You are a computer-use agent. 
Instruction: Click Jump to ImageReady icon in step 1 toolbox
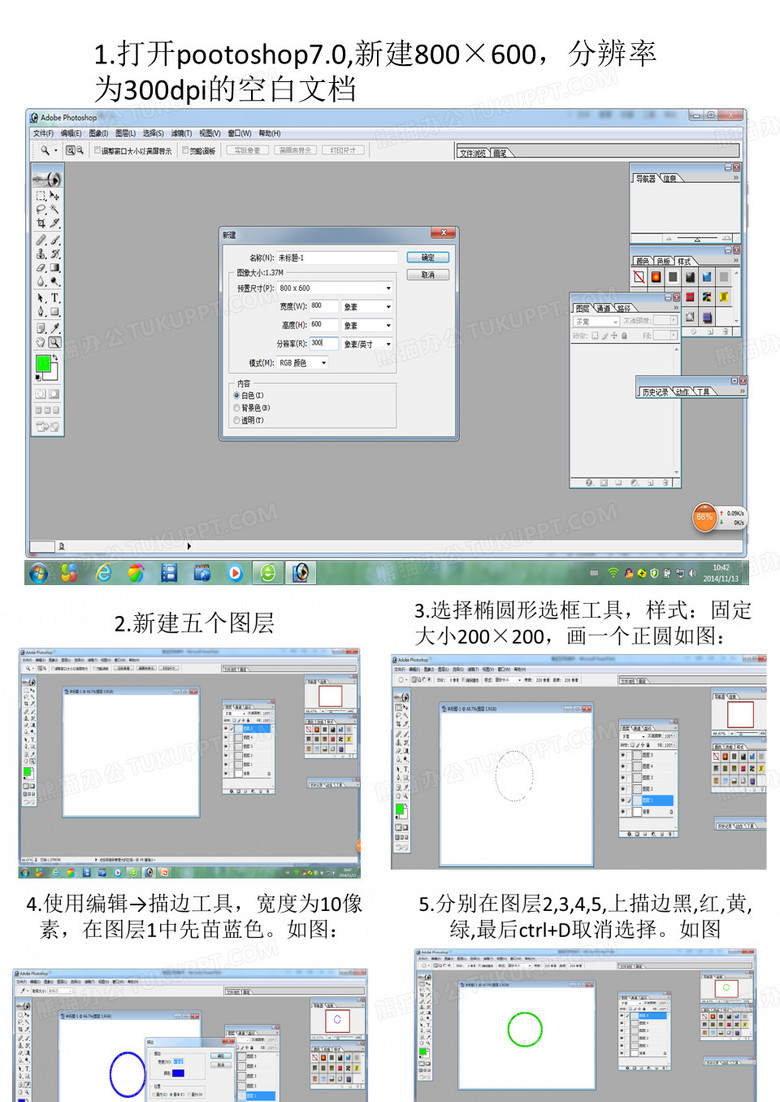47,427
